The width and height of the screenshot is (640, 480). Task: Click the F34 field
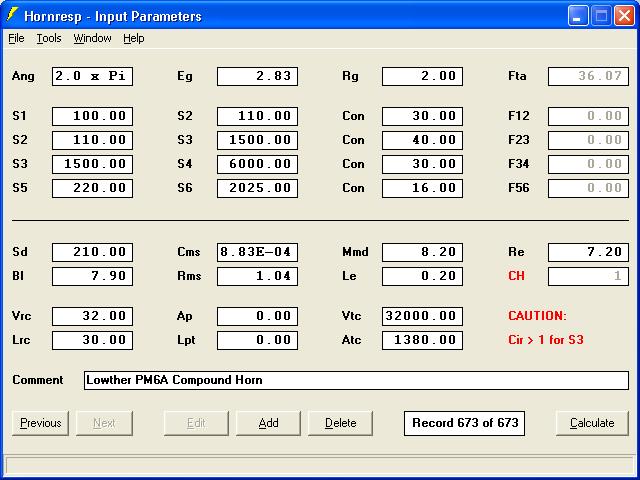pos(588,164)
